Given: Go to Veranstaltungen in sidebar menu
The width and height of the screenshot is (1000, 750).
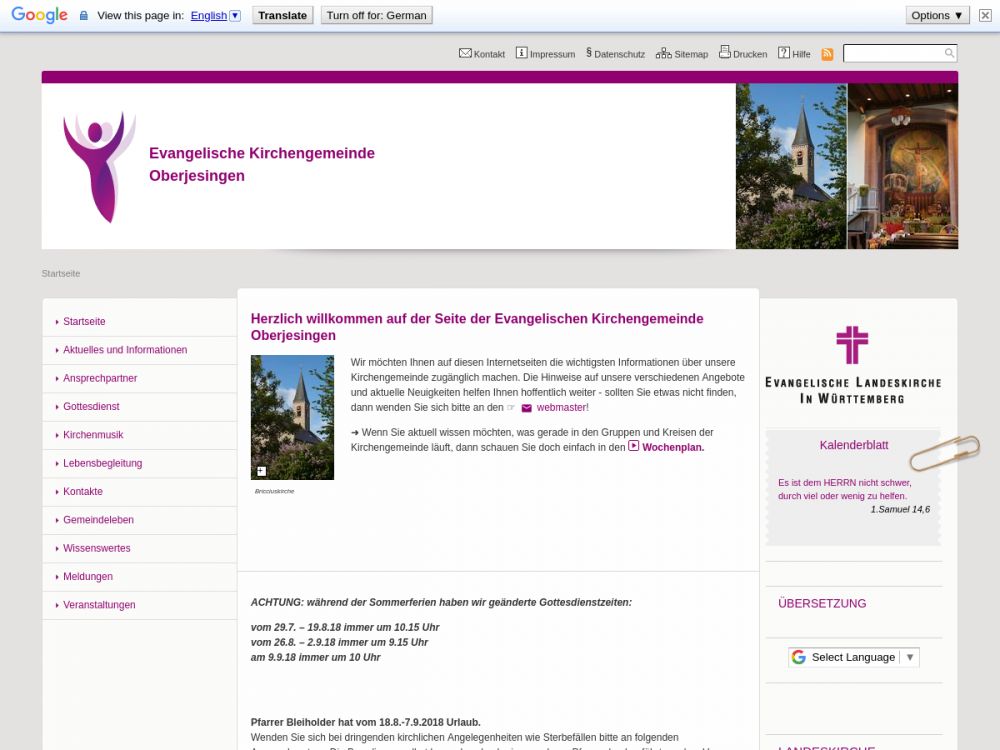Looking at the screenshot, I should (99, 605).
